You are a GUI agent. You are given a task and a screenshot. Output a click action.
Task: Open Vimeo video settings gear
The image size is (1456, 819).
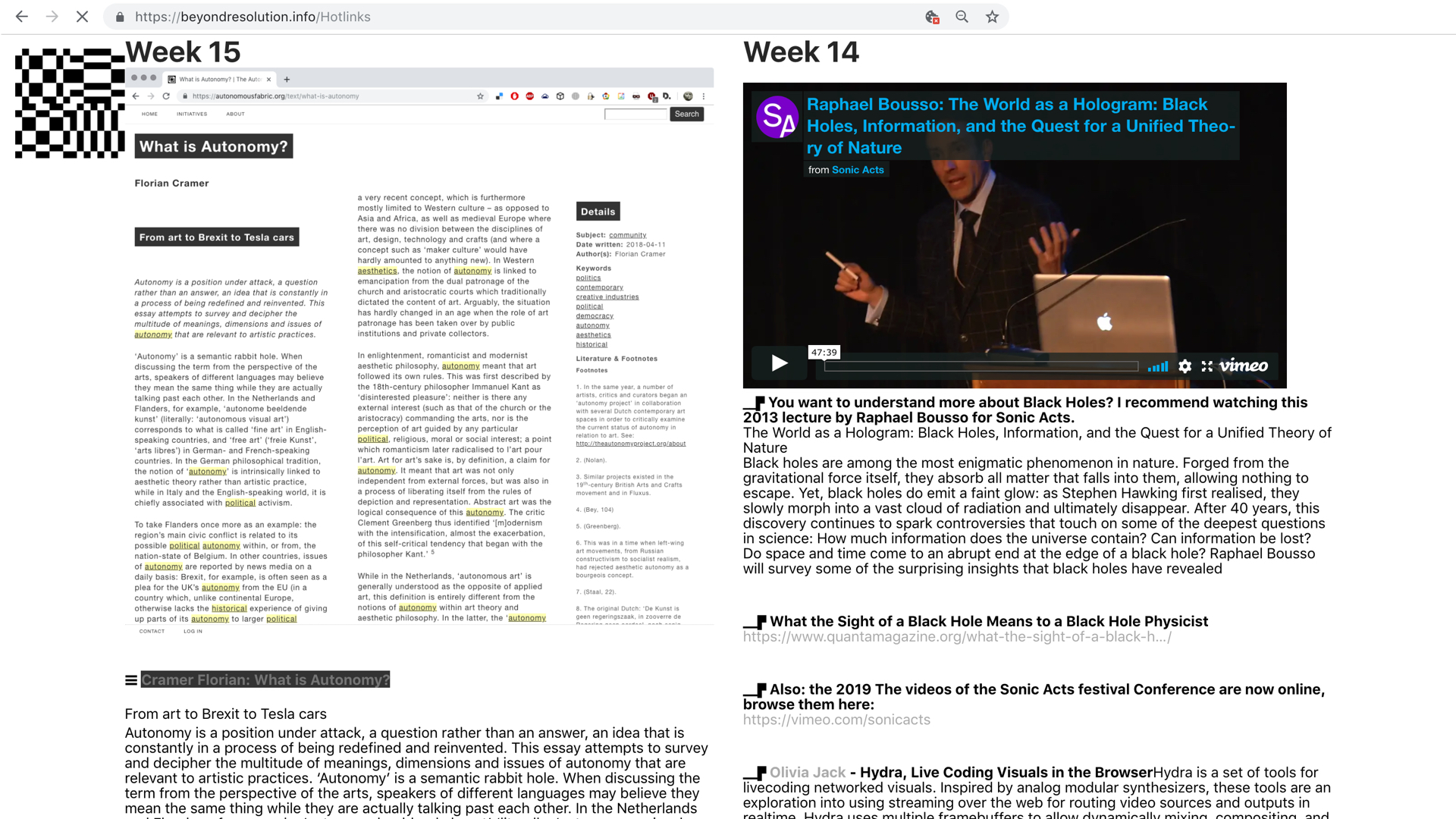1185,366
